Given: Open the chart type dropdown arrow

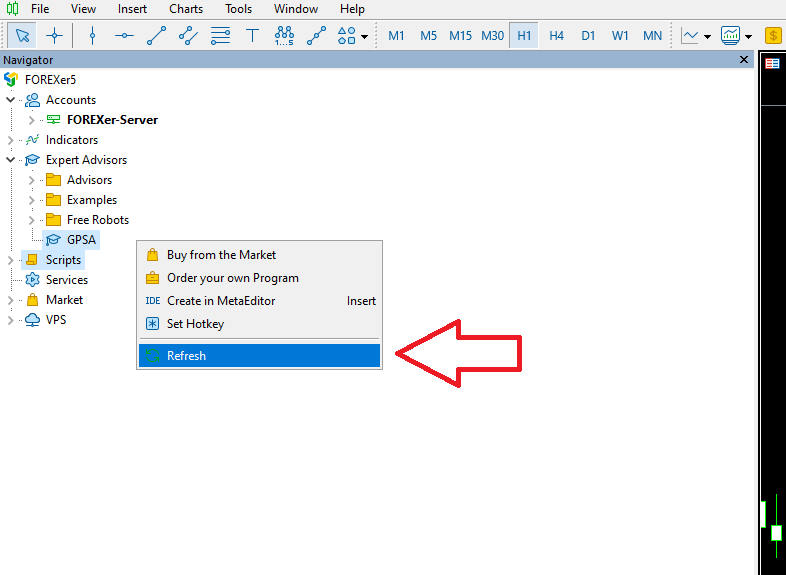Looking at the screenshot, I should pyautogui.click(x=708, y=37).
